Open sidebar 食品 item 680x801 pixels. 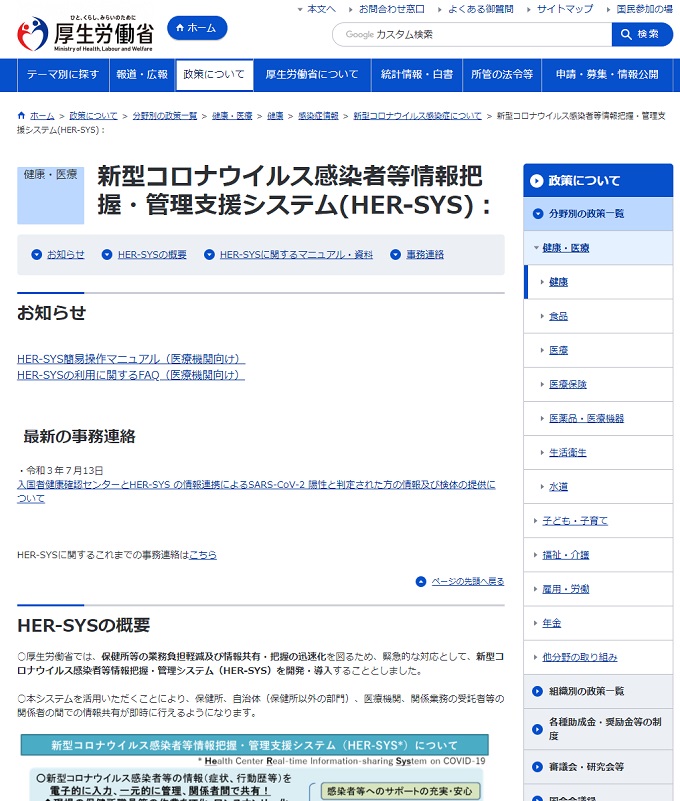pyautogui.click(x=598, y=316)
